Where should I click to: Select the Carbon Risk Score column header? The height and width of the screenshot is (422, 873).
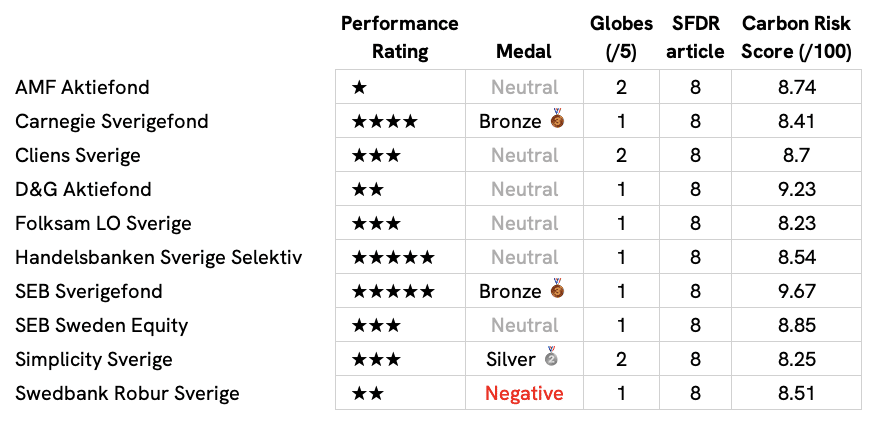click(797, 37)
